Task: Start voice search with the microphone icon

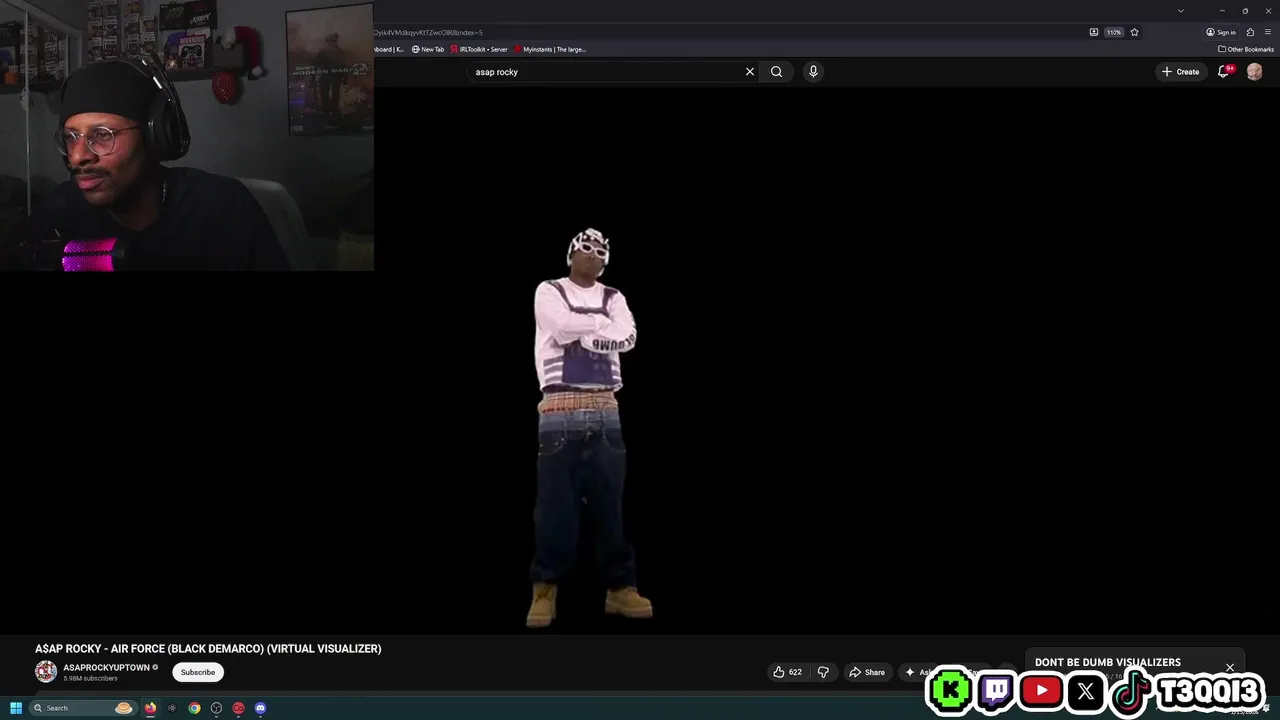Action: pyautogui.click(x=813, y=71)
